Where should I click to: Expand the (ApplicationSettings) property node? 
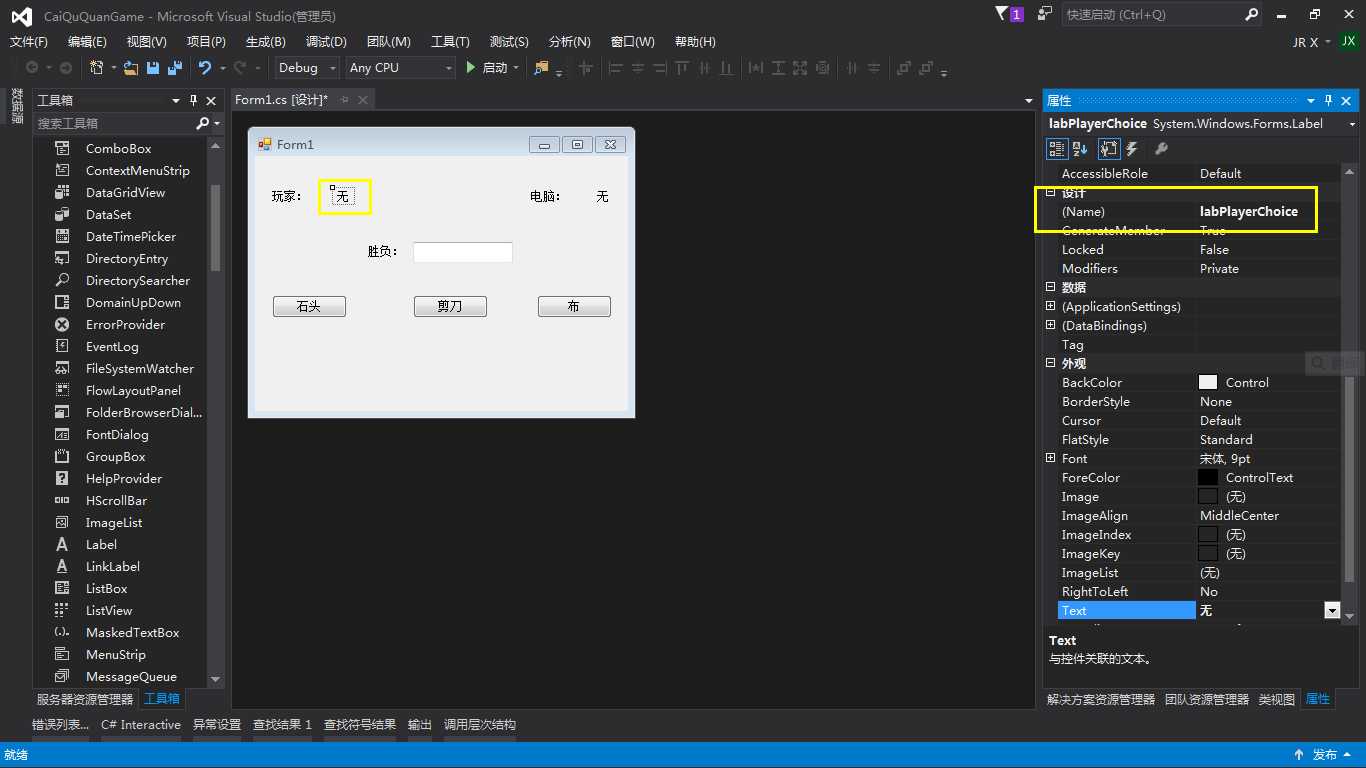[x=1050, y=306]
